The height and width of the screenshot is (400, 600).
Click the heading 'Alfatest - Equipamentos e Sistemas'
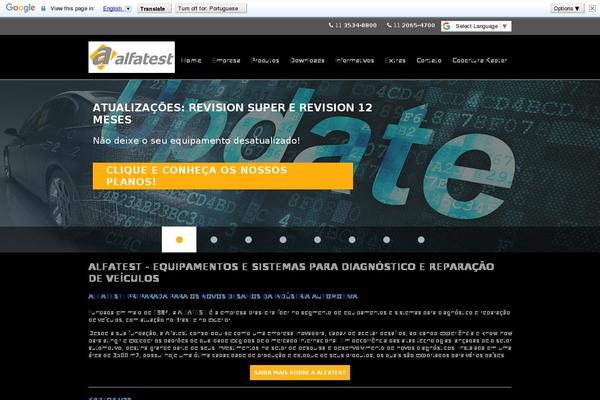(291, 273)
